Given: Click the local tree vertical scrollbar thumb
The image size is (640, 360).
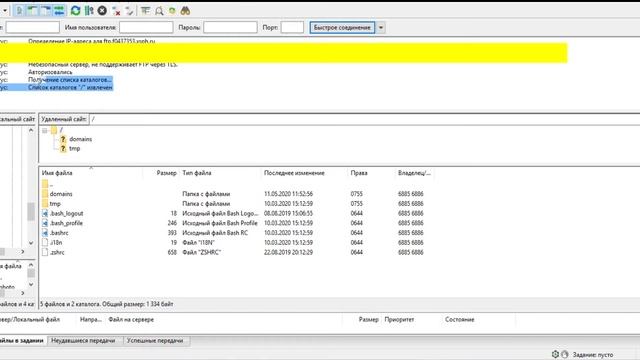Looking at the screenshot, I should [31, 212].
